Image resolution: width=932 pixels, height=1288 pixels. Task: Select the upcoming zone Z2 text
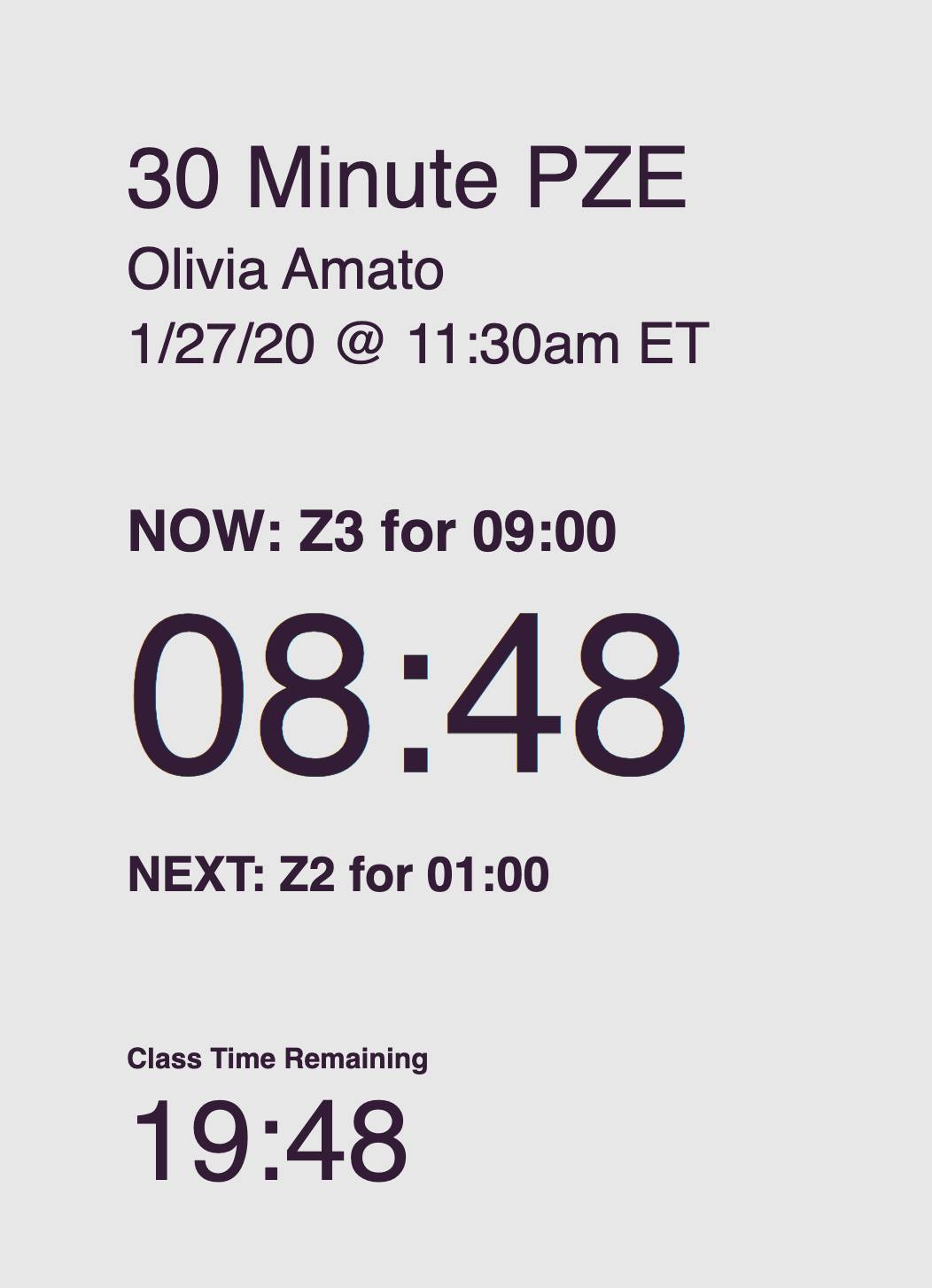tap(307, 874)
